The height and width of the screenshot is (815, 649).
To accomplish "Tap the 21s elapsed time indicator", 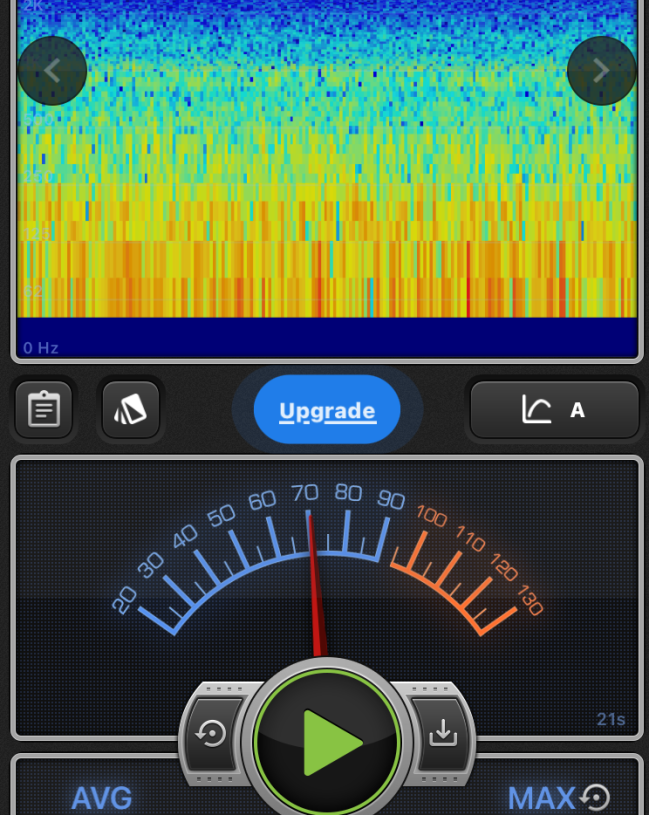I will (x=610, y=719).
